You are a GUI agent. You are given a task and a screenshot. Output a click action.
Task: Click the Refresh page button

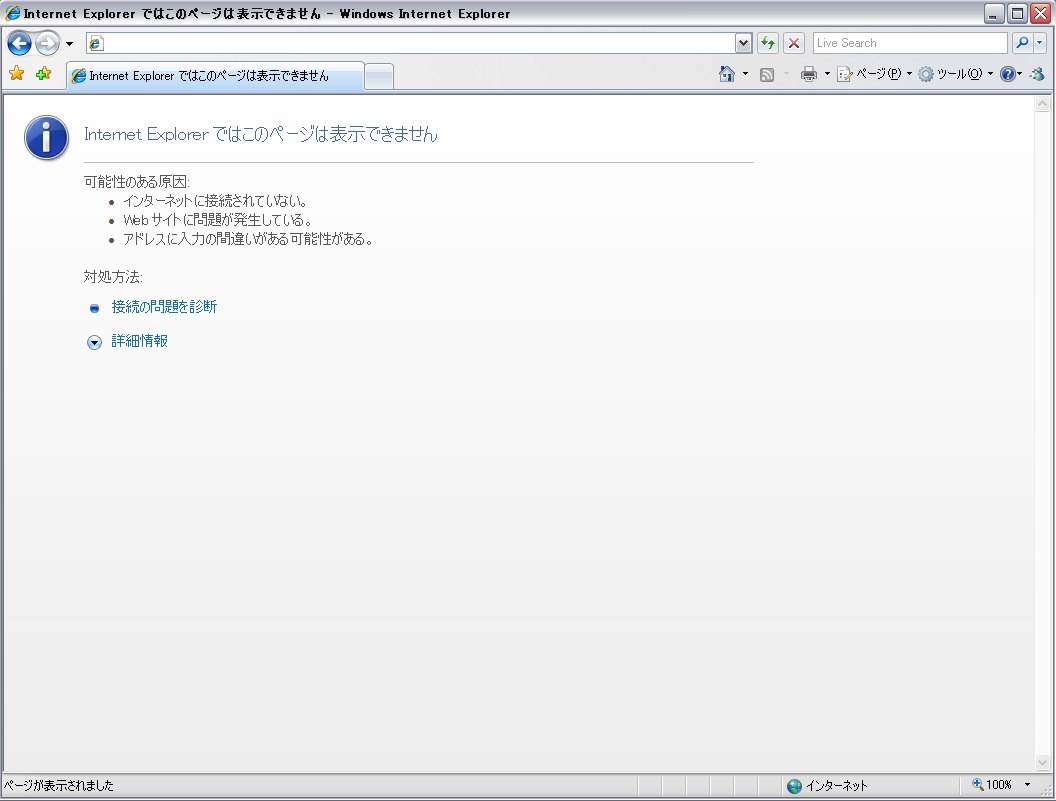768,43
